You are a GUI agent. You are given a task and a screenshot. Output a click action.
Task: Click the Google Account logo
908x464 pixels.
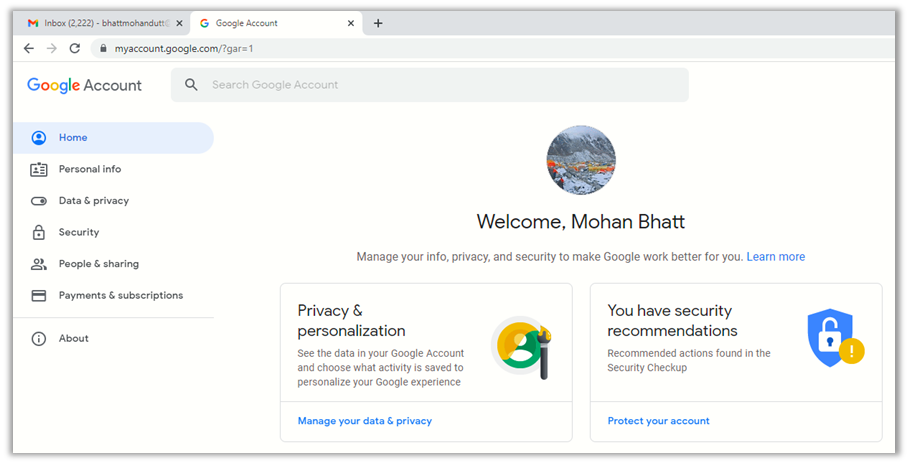[84, 85]
